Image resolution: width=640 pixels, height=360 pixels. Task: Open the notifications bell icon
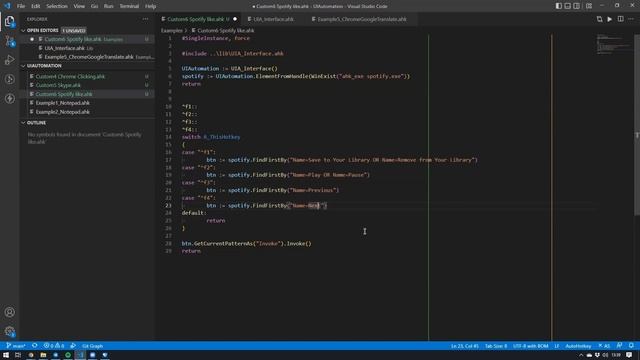(x=631, y=346)
